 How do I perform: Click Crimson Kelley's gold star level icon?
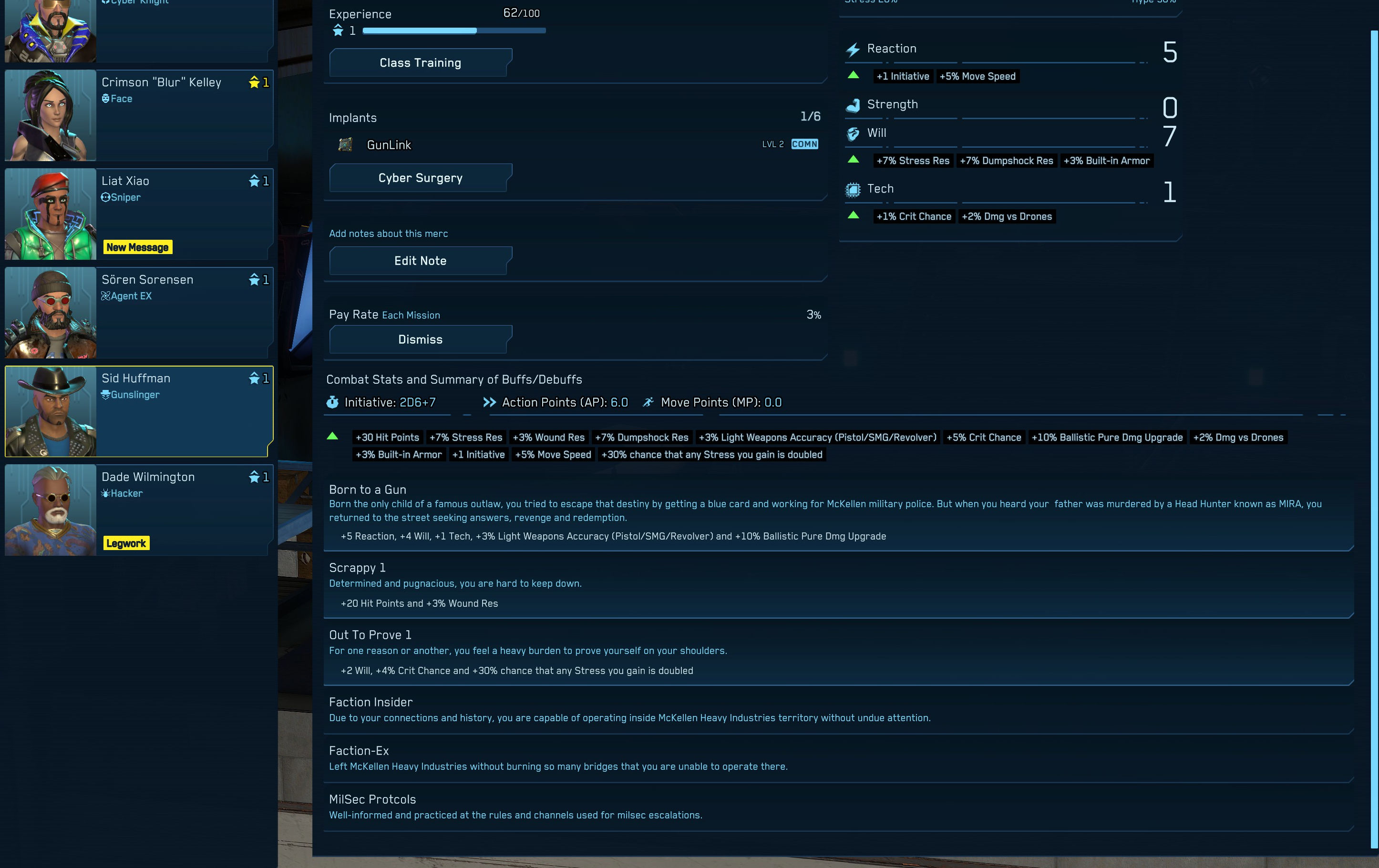tap(254, 82)
